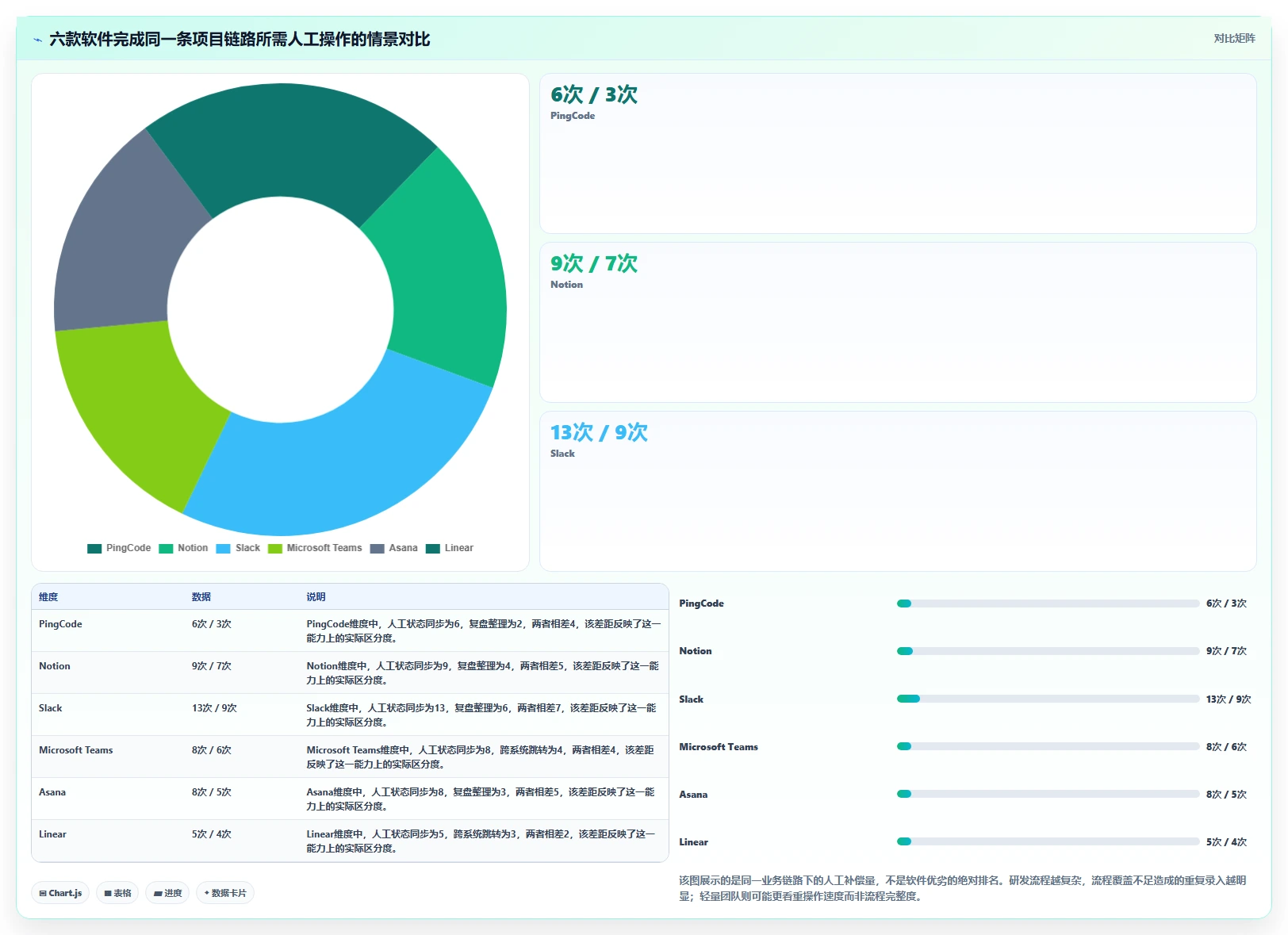Click the page title 六款软件完成同一条项目链路
Image resolution: width=1288 pixels, height=935 pixels.
pyautogui.click(x=240, y=40)
